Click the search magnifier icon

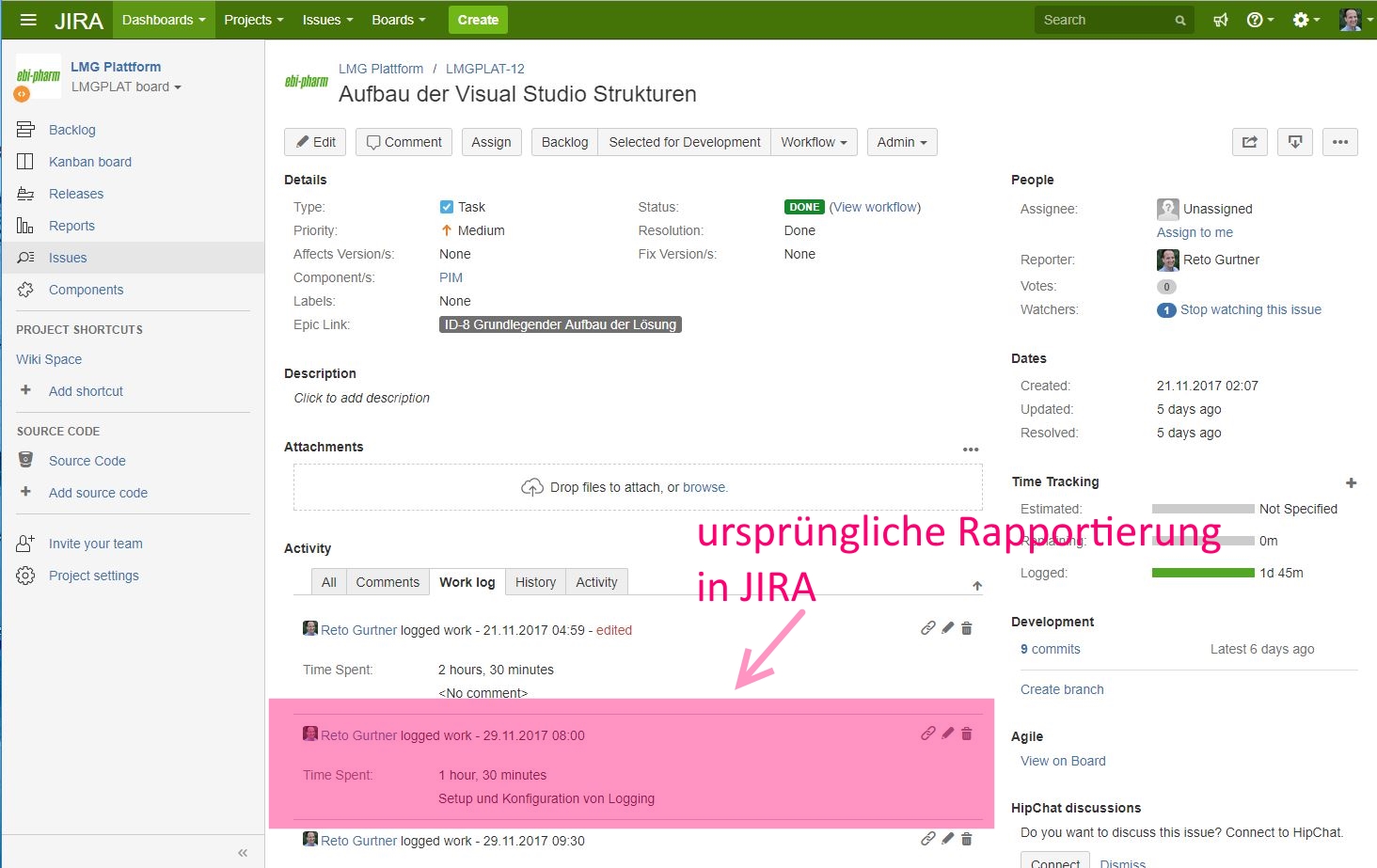(1180, 21)
